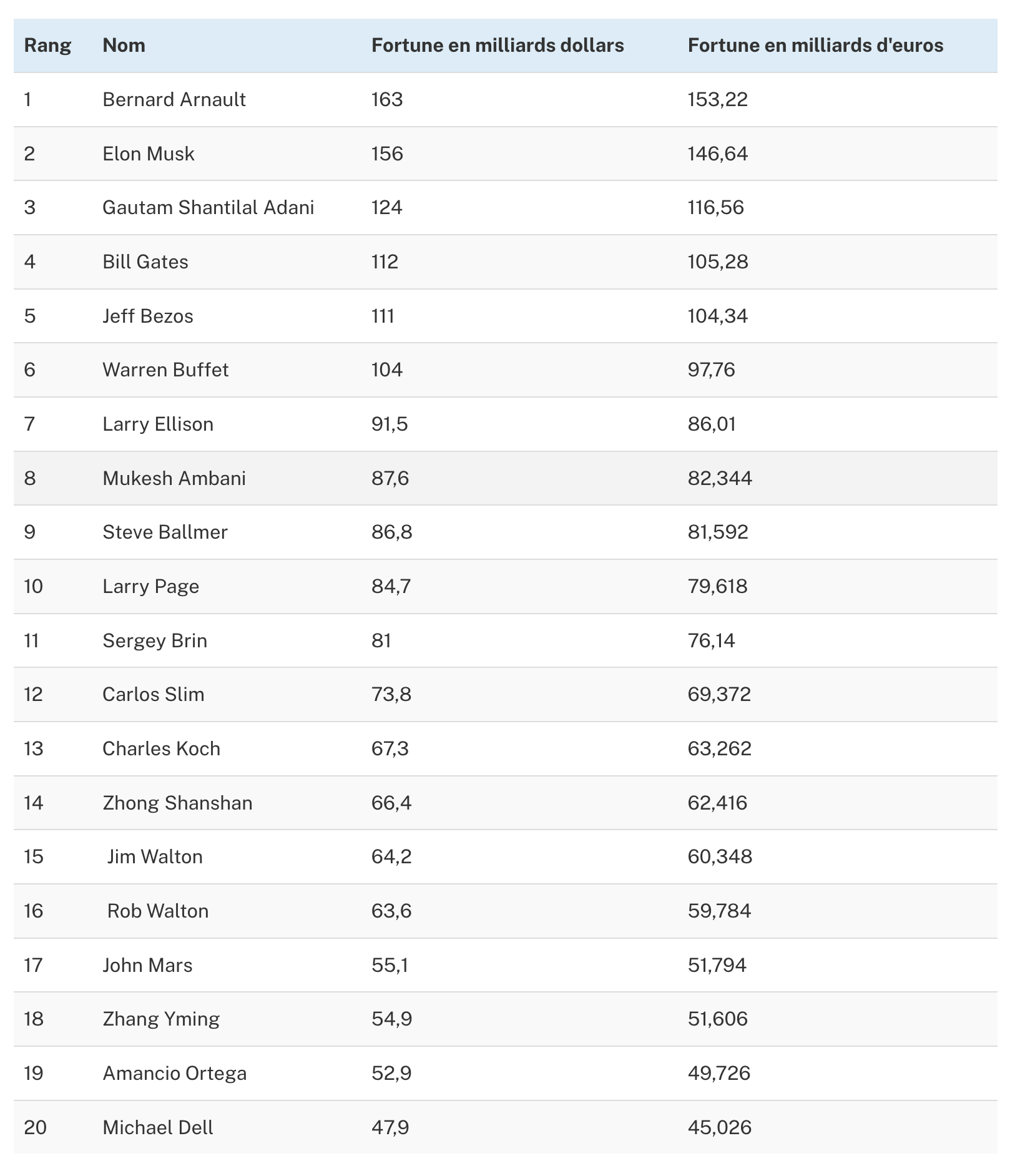The width and height of the screenshot is (1025, 1176).
Task: Select the Sergey Brin name cell
Action: (x=155, y=641)
